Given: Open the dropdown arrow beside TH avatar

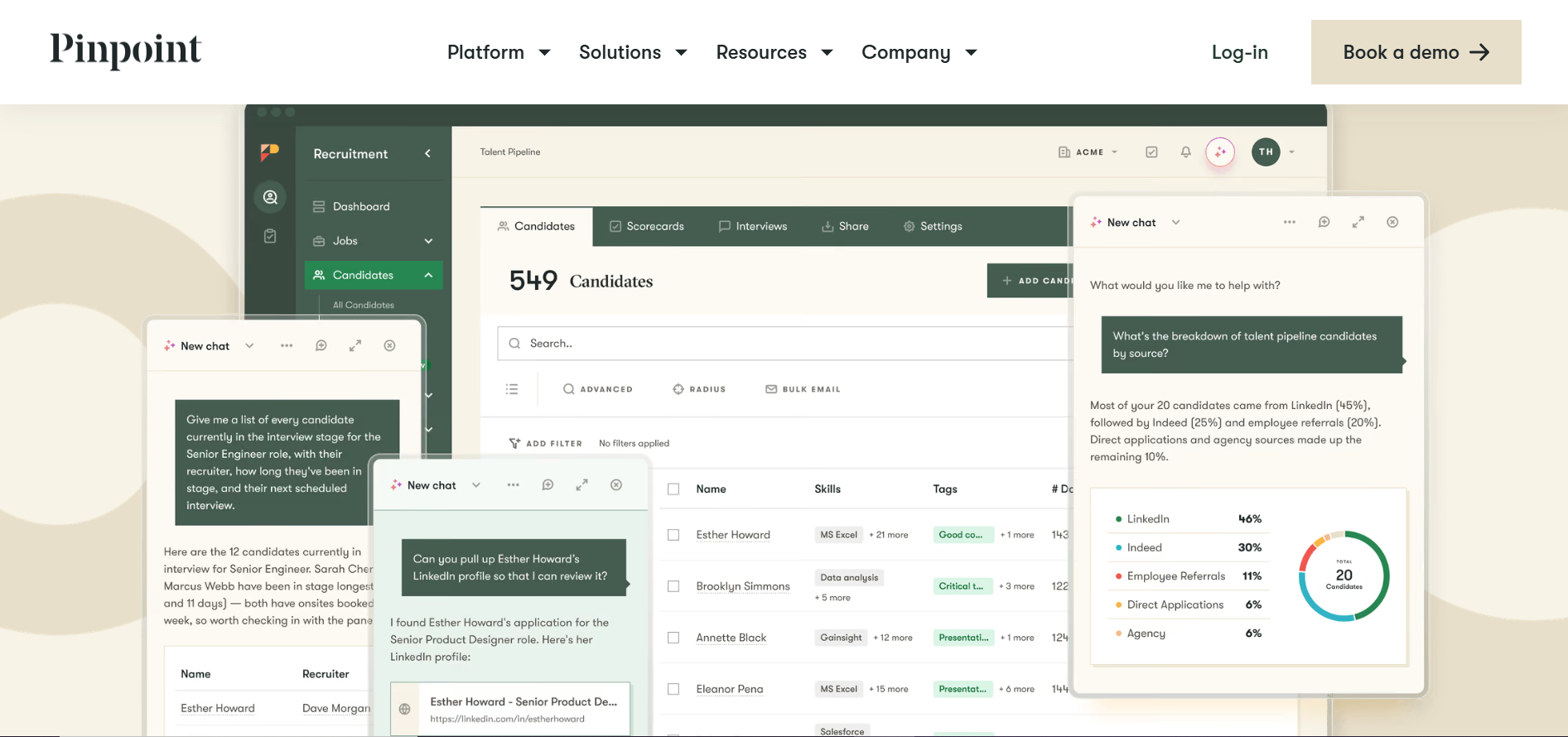Looking at the screenshot, I should click(x=1291, y=152).
